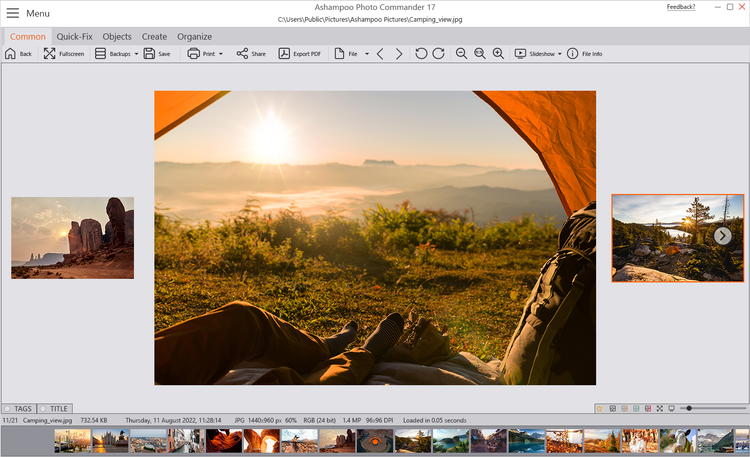Zoom in with the plus magnifier
Viewport: 750px width, 457px height.
click(498, 53)
